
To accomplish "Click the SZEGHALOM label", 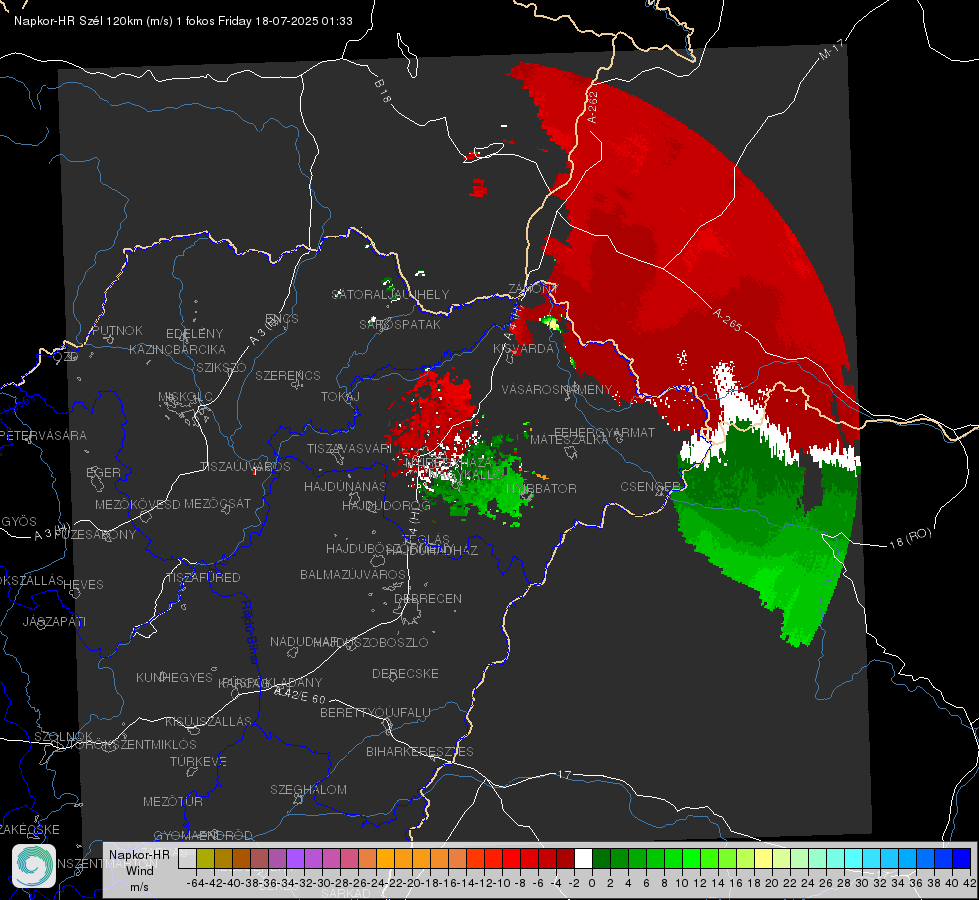I will tap(308, 789).
